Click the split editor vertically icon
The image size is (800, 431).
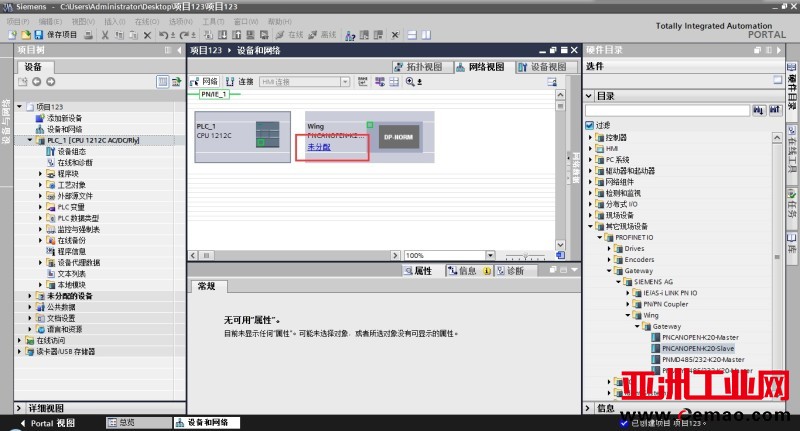click(x=426, y=35)
